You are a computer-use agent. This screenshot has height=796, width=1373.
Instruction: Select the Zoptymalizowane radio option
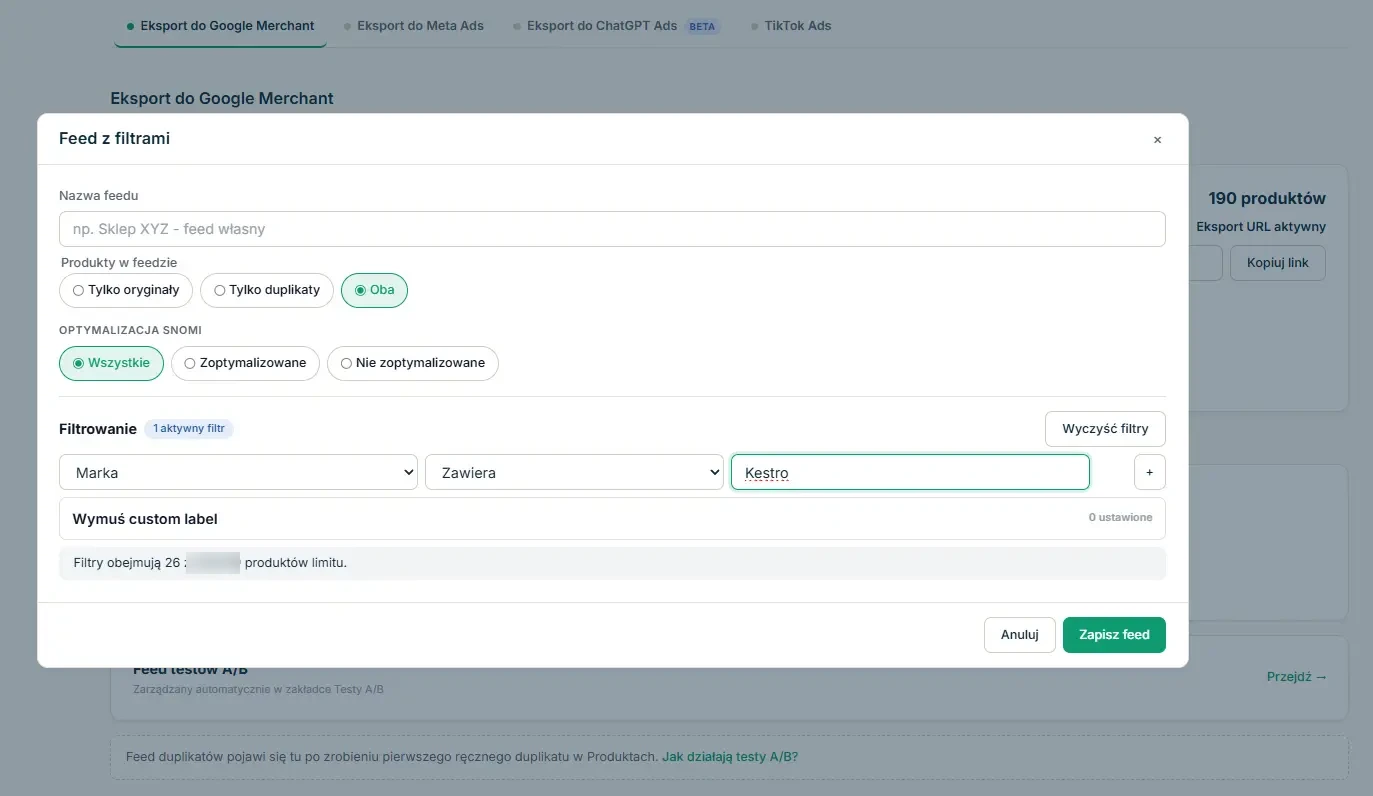pyautogui.click(x=245, y=363)
